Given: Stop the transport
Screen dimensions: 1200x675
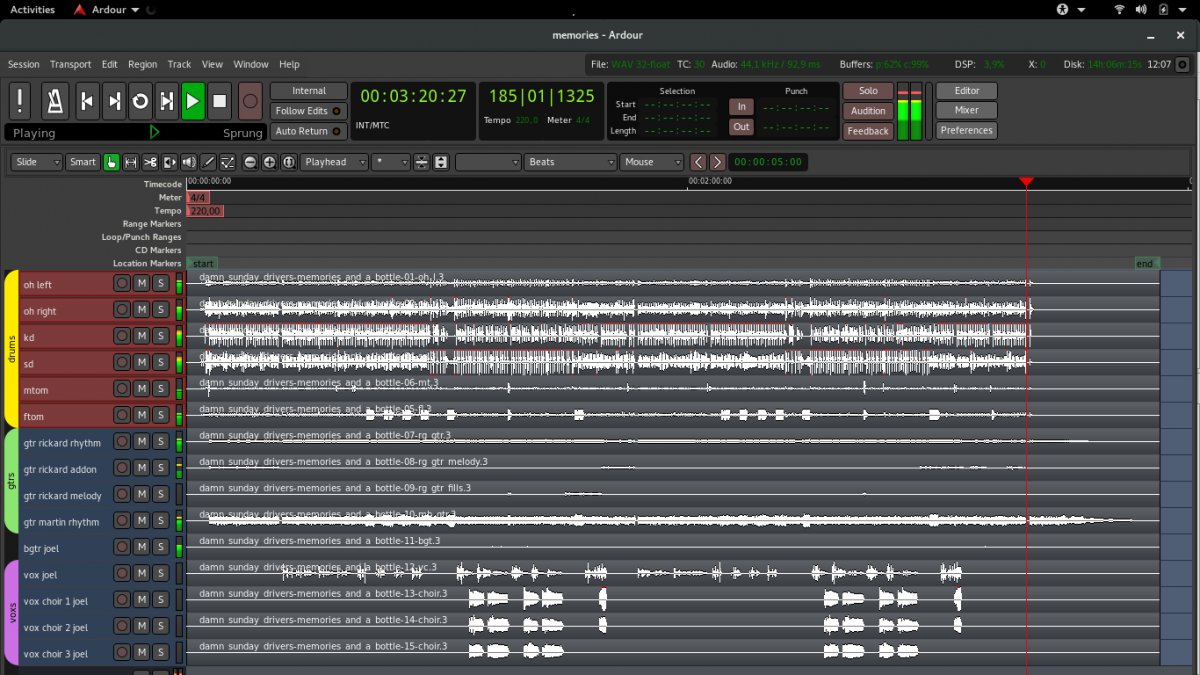Looking at the screenshot, I should (220, 101).
